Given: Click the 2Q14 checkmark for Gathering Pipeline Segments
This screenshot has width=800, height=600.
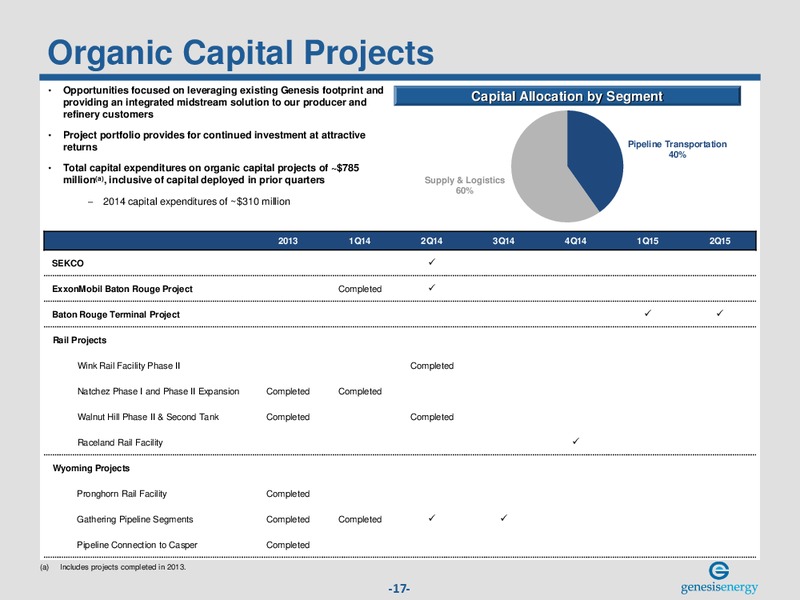Looking at the screenshot, I should coord(432,518).
